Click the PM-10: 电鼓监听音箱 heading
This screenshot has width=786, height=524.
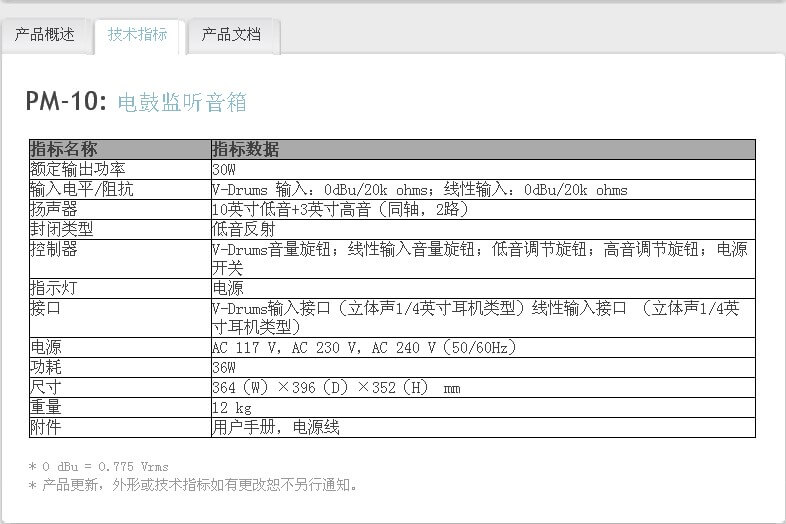click(136, 102)
